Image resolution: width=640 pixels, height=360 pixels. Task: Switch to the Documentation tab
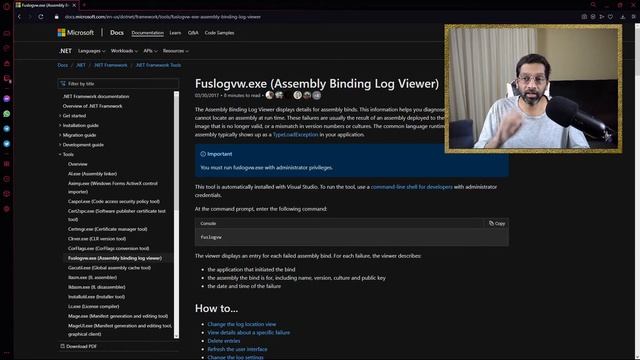click(x=147, y=33)
